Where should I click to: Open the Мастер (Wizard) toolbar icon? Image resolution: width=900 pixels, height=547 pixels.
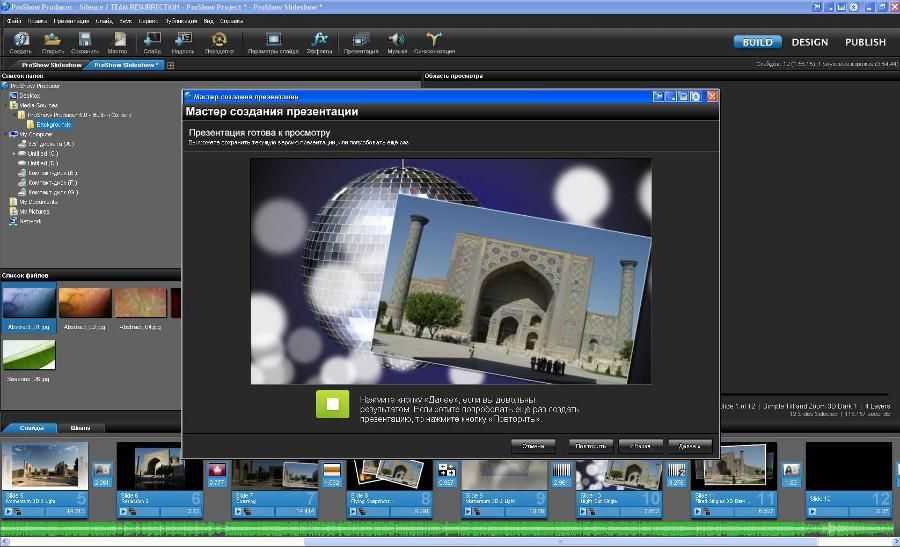(119, 40)
